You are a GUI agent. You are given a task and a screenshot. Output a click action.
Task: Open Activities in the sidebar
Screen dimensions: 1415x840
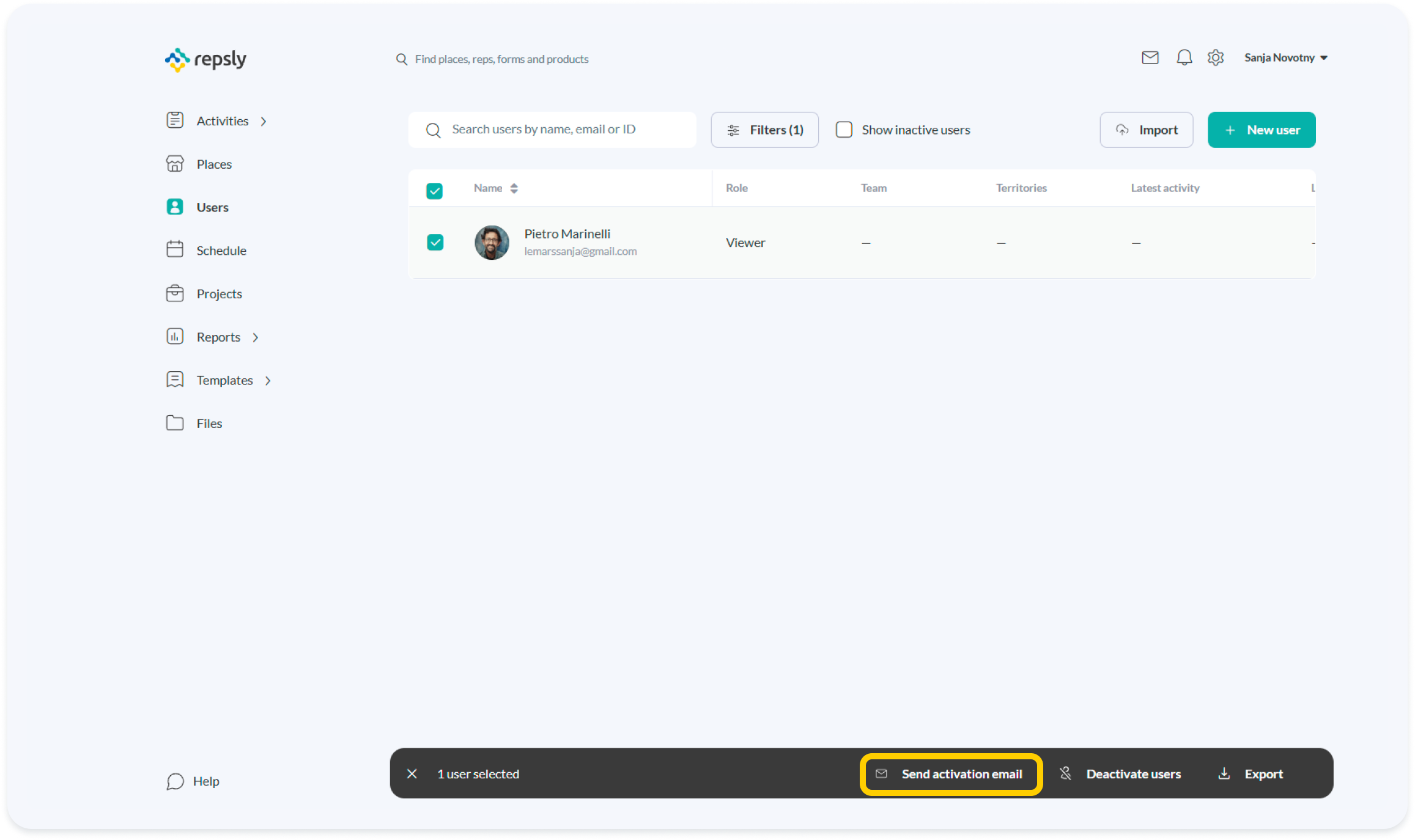coord(222,121)
